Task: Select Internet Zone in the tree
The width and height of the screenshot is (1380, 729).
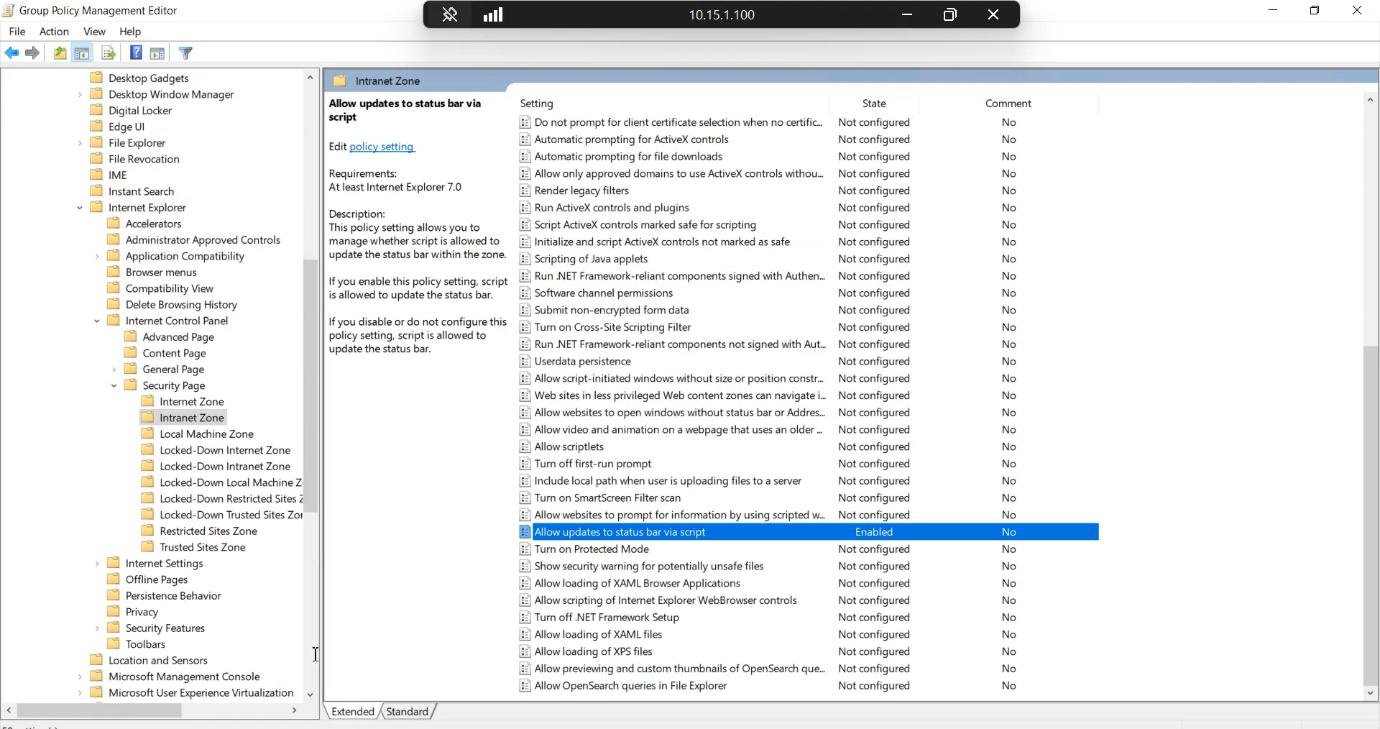Action: point(191,402)
